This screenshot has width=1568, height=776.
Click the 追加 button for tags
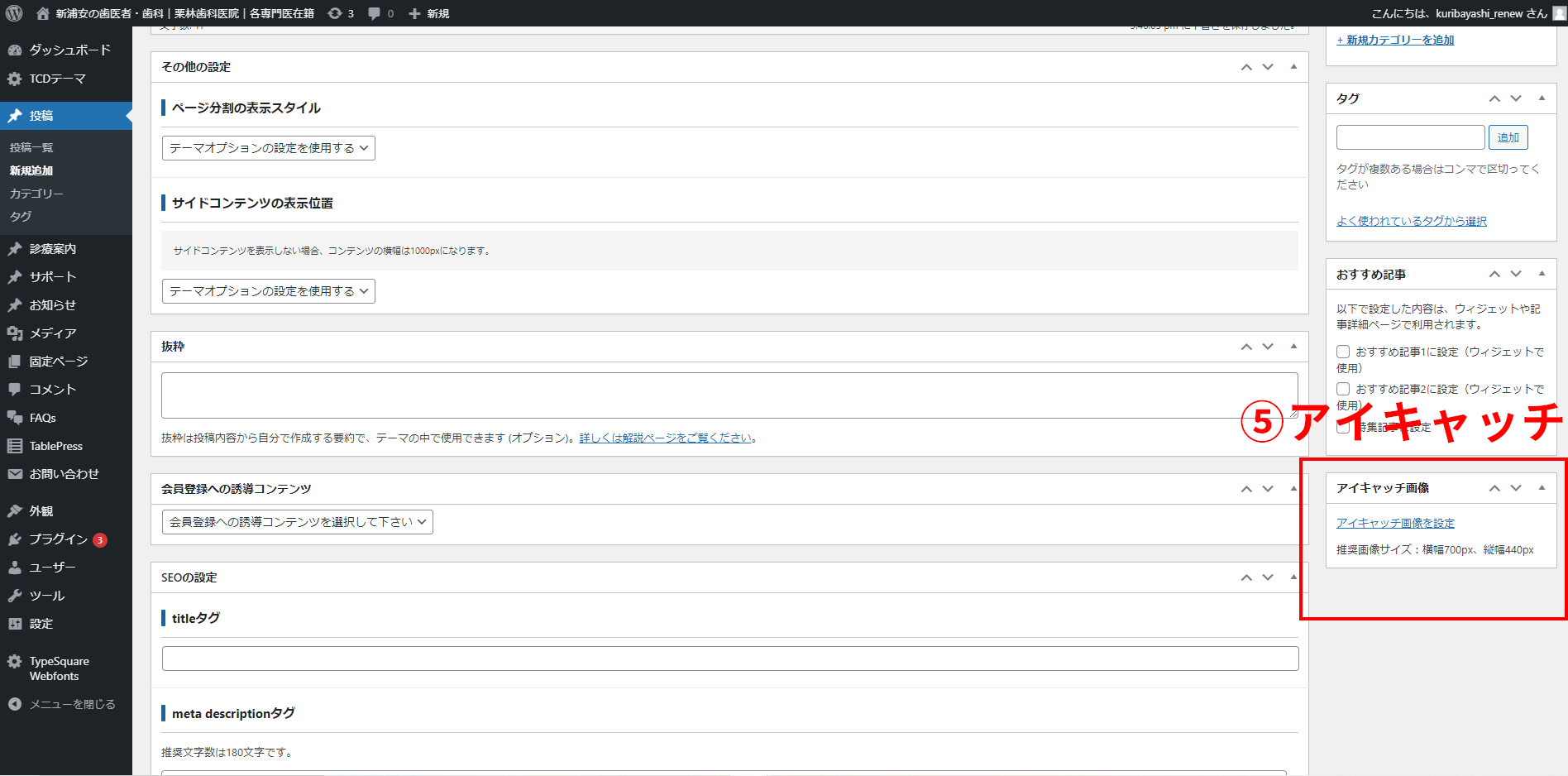(1508, 137)
